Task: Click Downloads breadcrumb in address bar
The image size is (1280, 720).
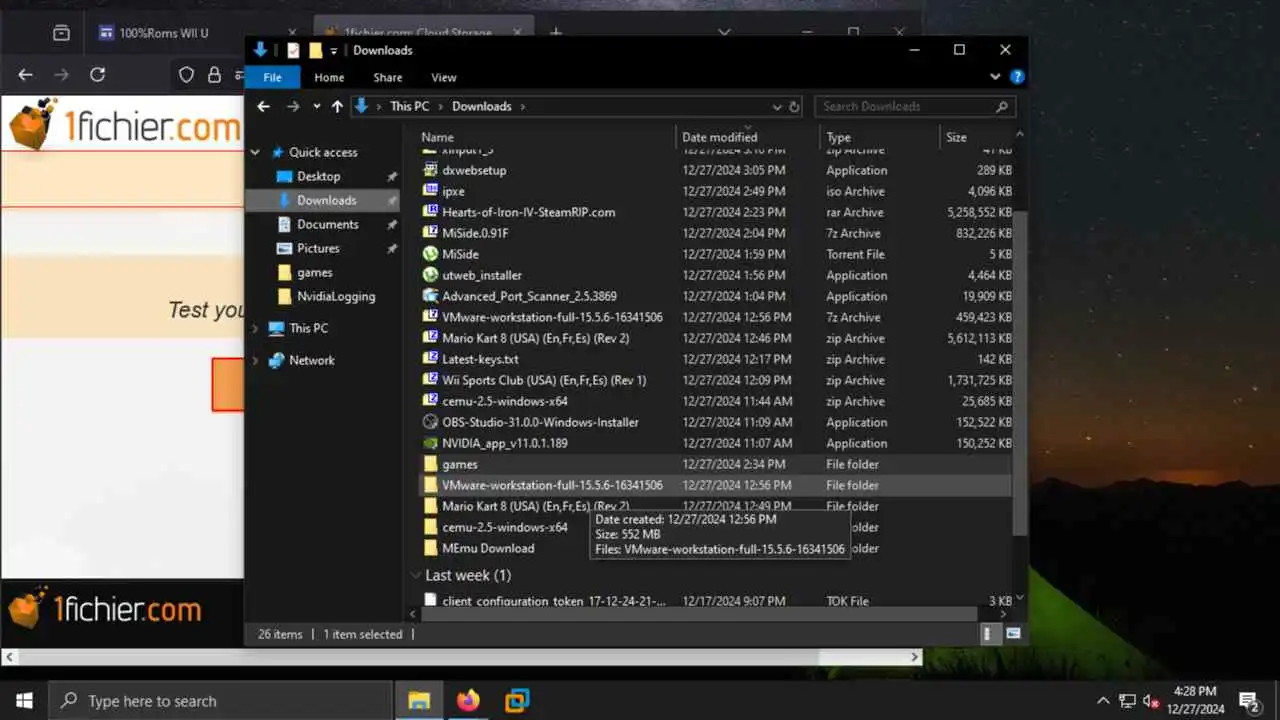Action: pyautogui.click(x=481, y=106)
